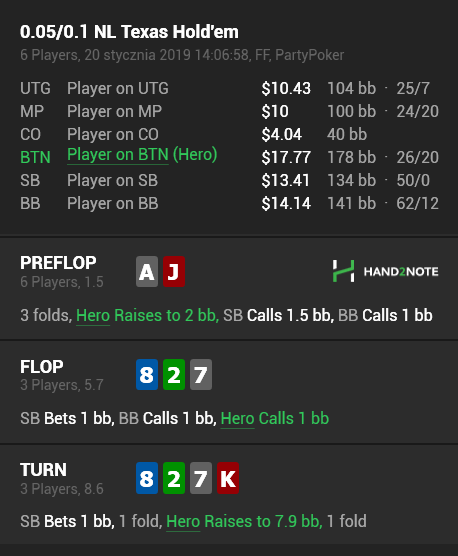This screenshot has height=556, width=458.
Task: Click the Hero link in preflop action
Action: [93, 315]
